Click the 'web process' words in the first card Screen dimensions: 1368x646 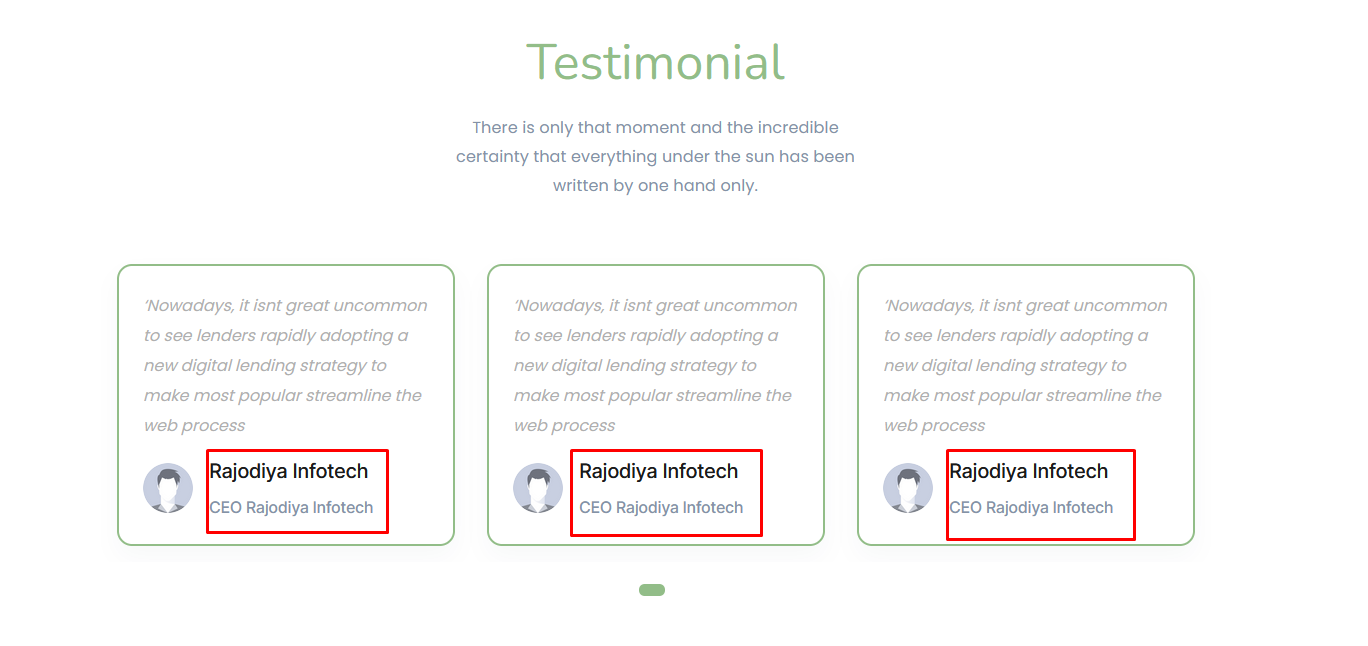195,425
